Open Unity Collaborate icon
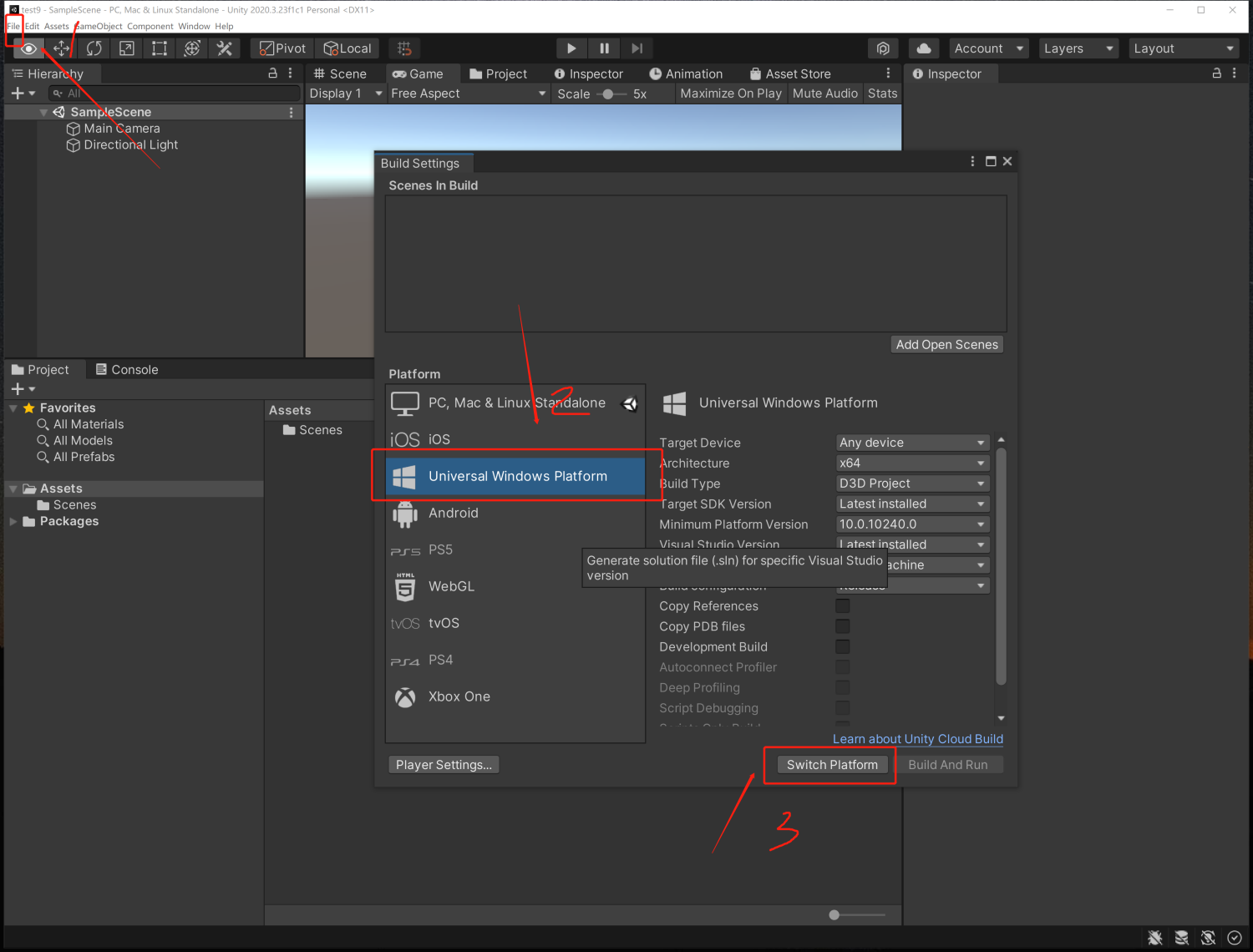 (883, 48)
